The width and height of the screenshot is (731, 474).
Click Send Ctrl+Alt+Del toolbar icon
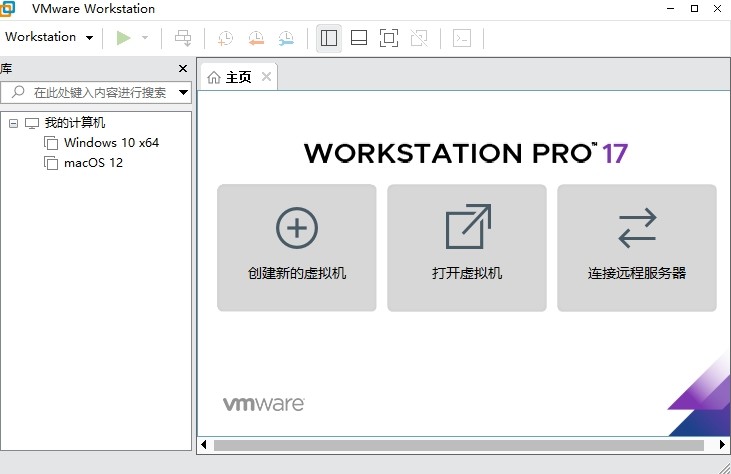pyautogui.click(x=183, y=38)
